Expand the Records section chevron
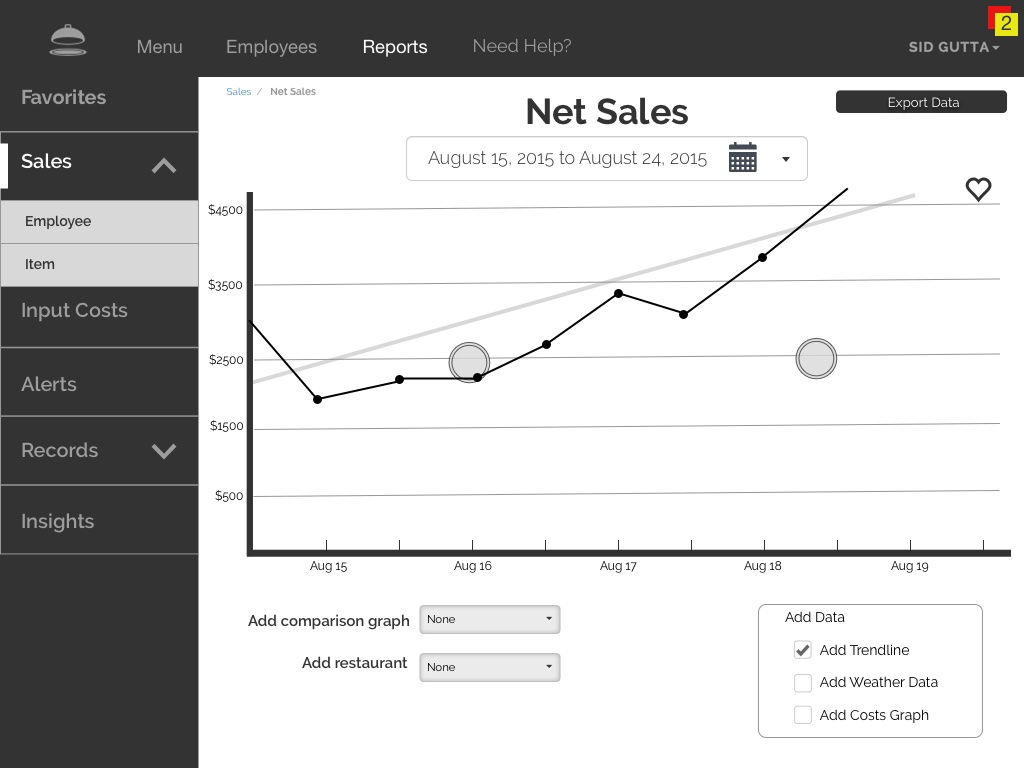Screen dimensions: 1024x768 tap(164, 451)
